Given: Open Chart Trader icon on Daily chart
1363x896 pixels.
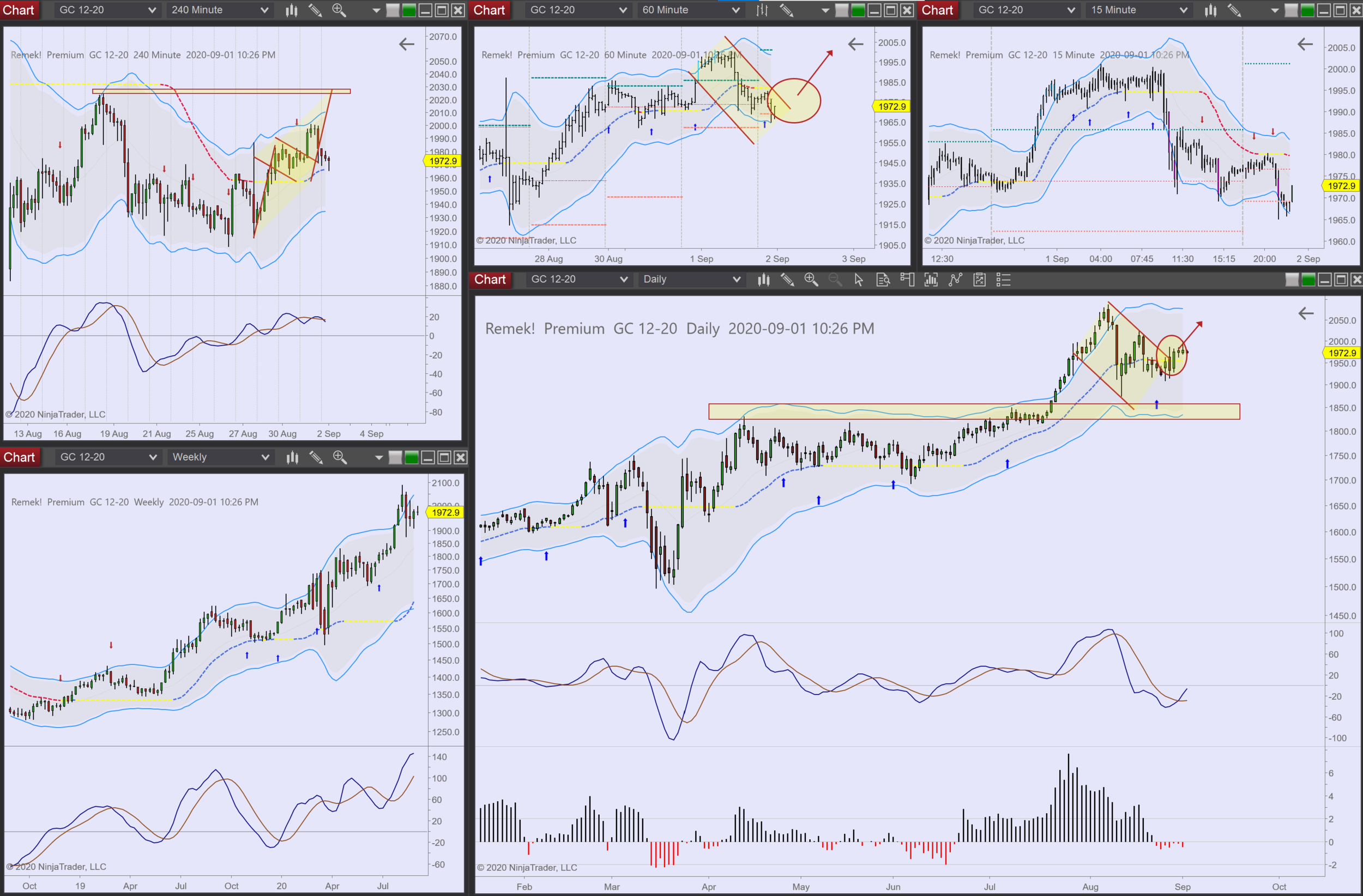Looking at the screenshot, I should (907, 280).
